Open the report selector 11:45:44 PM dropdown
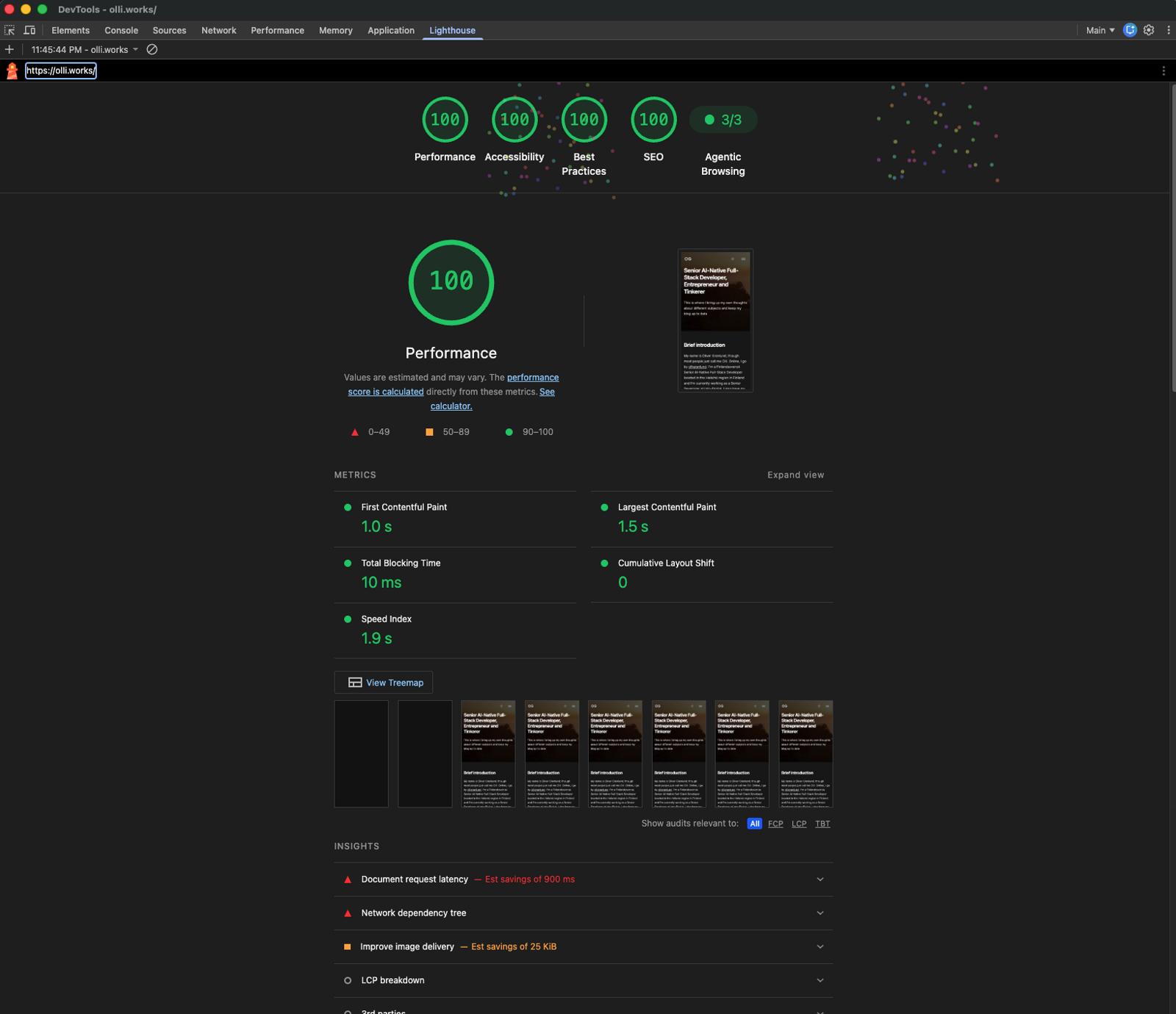 85,49
